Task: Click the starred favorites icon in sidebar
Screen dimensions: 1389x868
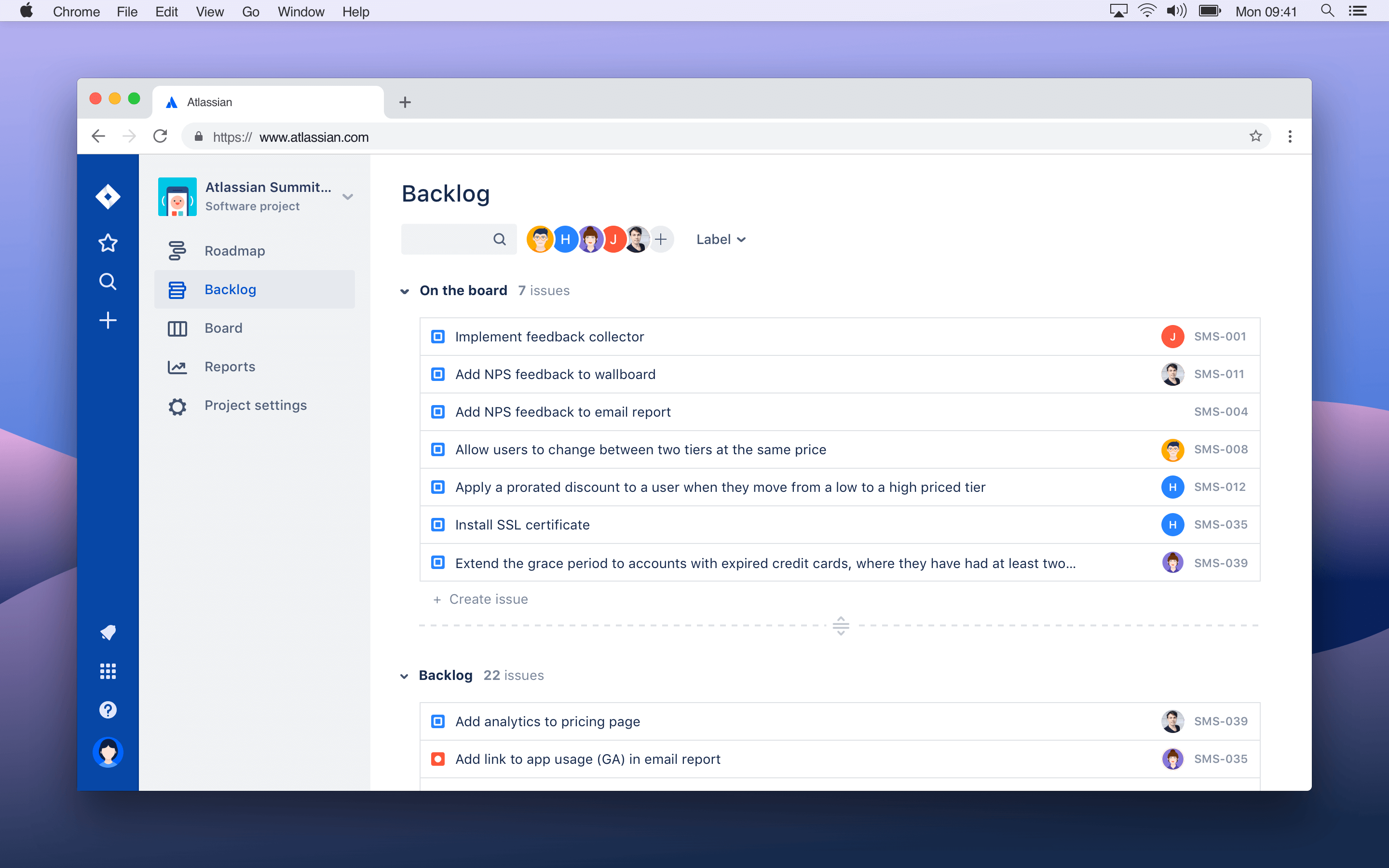Action: coord(108,243)
